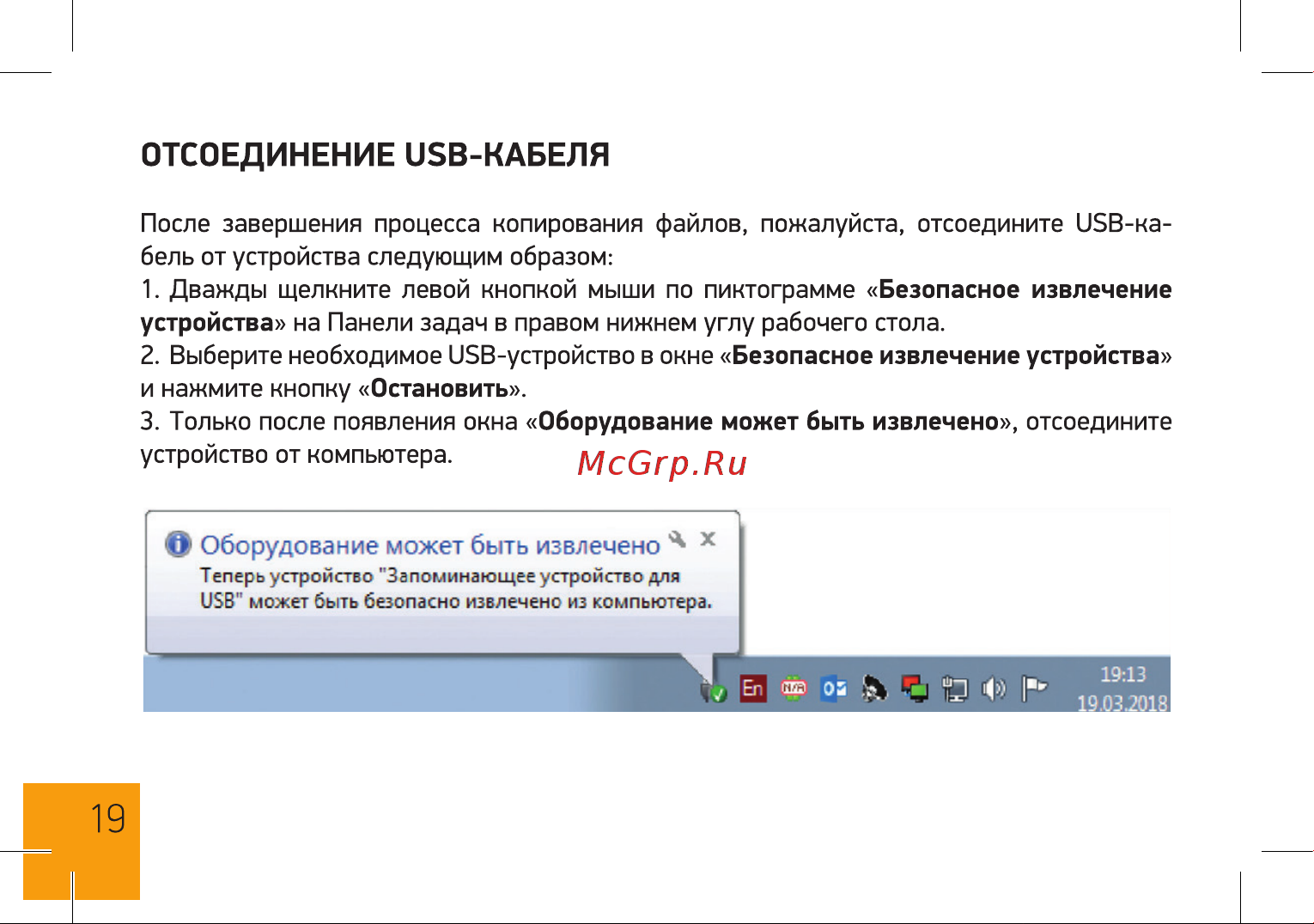
Task: Click the wrench icon in the notification balloon
Action: (x=678, y=538)
